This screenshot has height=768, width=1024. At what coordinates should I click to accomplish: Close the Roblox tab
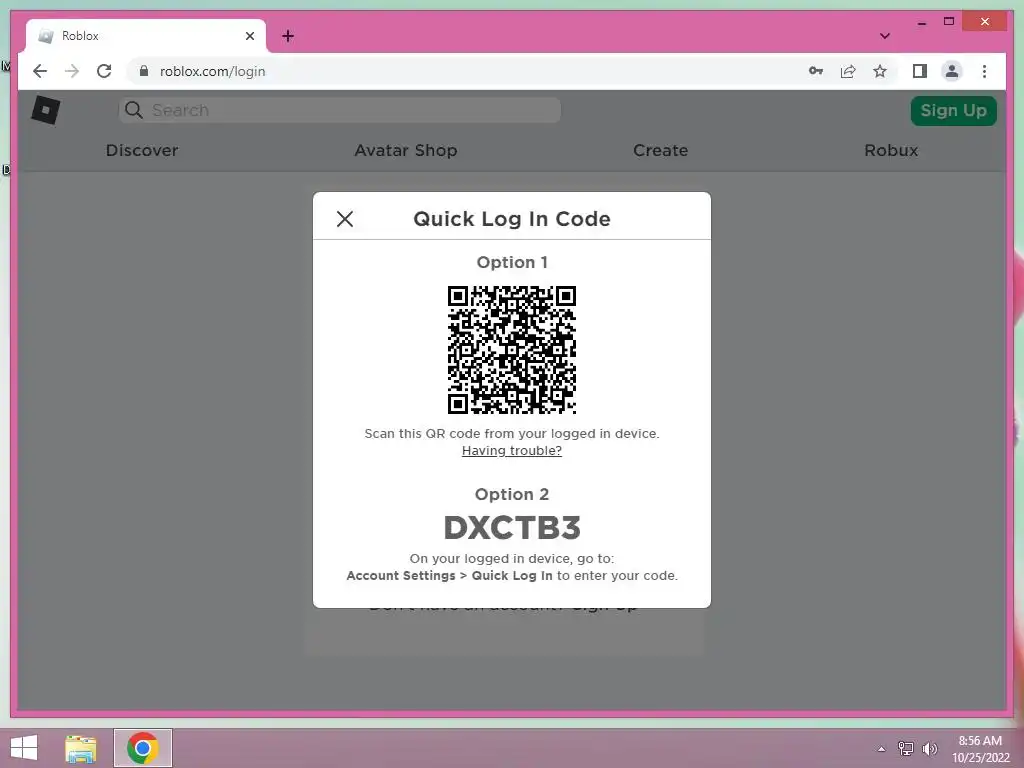(249, 36)
